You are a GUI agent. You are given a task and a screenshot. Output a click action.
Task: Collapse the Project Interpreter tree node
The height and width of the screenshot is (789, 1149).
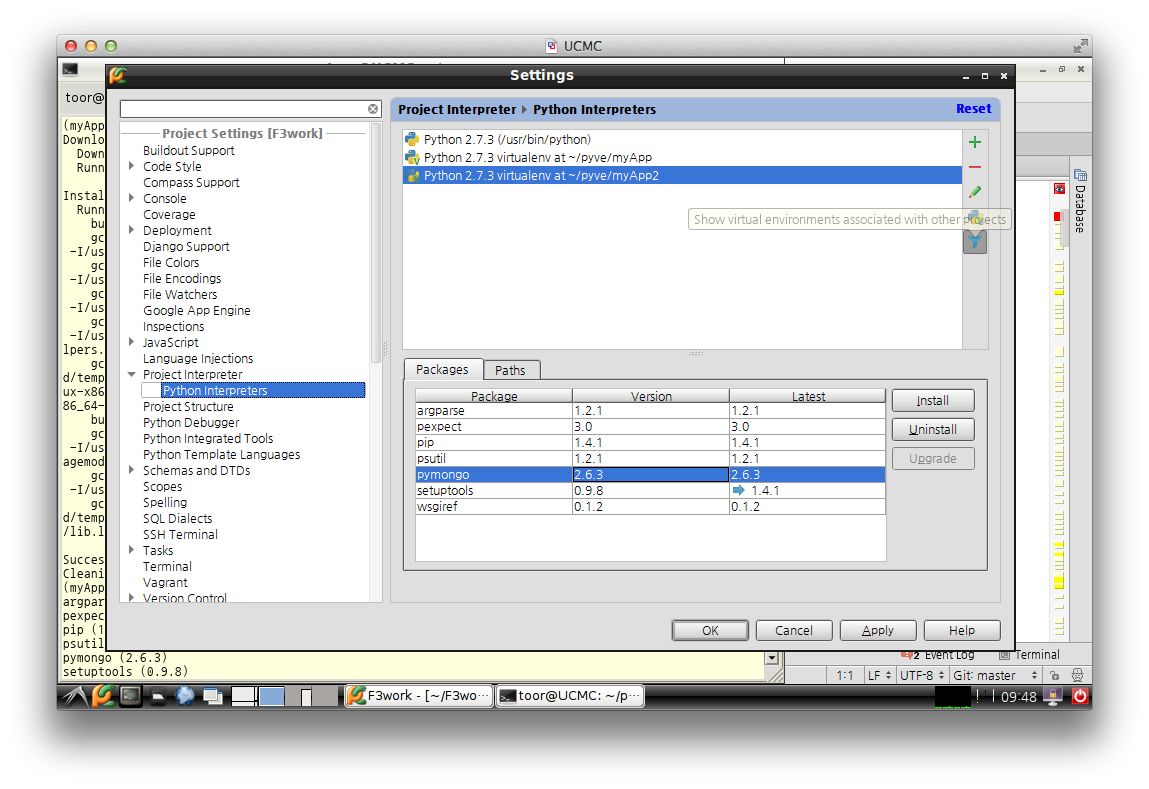click(x=131, y=374)
